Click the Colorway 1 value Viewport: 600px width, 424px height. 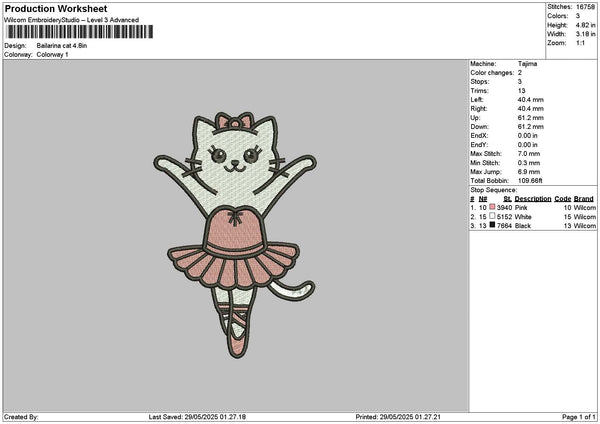pyautogui.click(x=52, y=55)
